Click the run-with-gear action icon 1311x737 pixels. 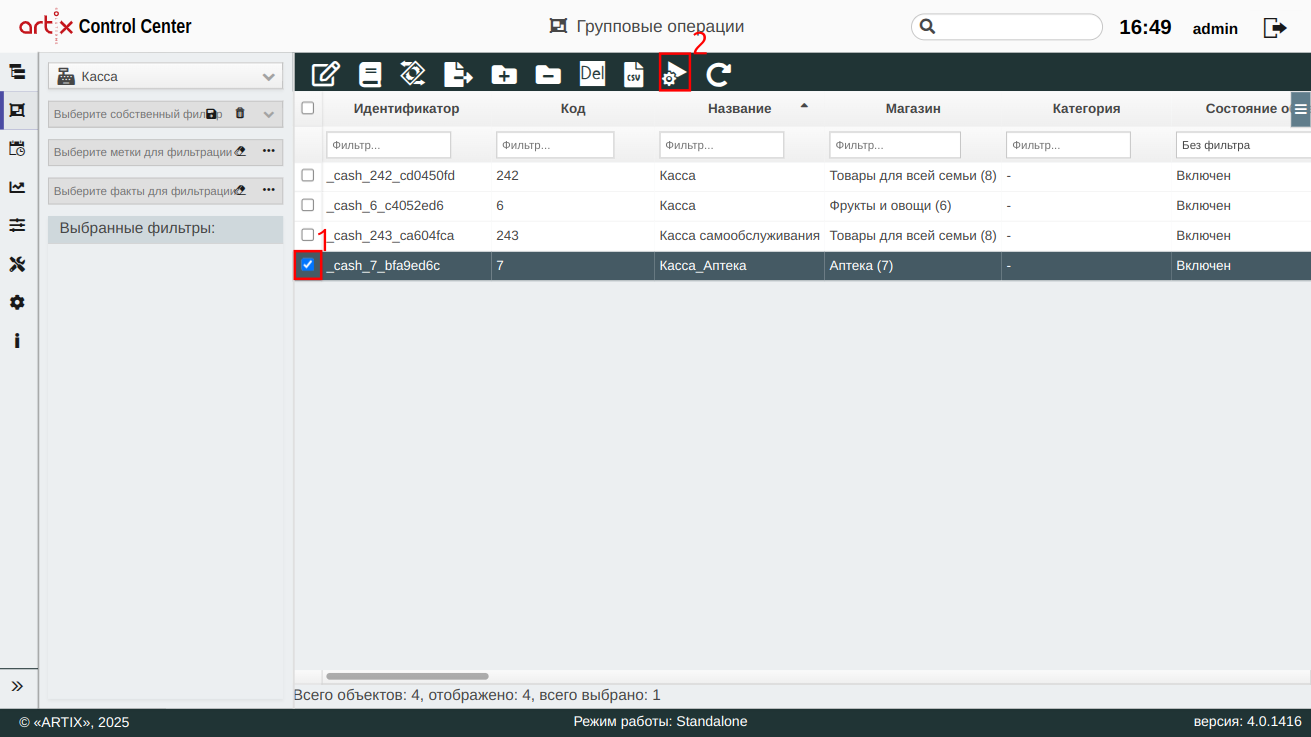675,74
